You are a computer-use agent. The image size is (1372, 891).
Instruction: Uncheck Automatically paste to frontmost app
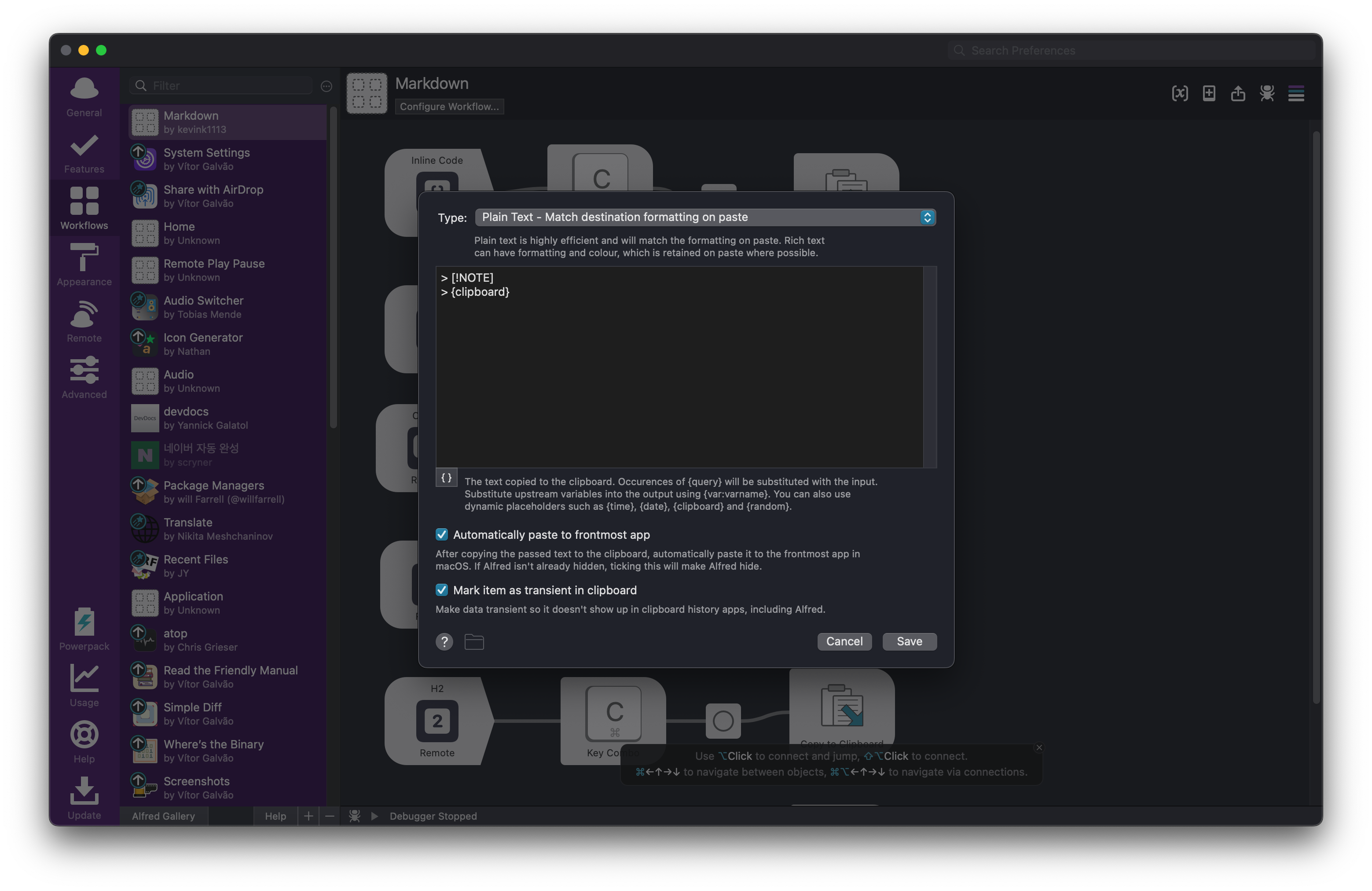(x=442, y=534)
